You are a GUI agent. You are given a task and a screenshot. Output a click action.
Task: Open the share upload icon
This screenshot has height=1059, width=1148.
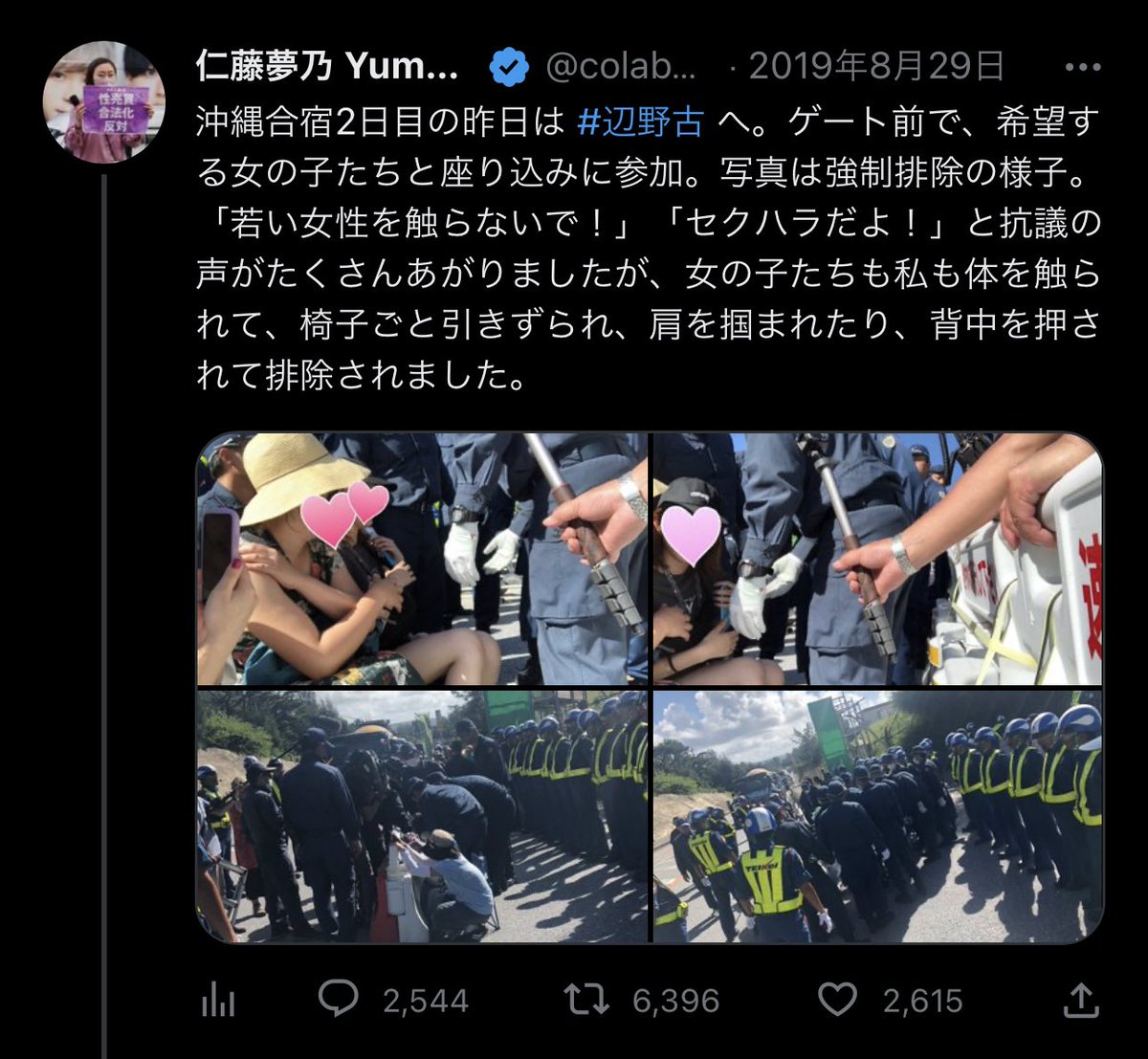pyautogui.click(x=1080, y=1000)
